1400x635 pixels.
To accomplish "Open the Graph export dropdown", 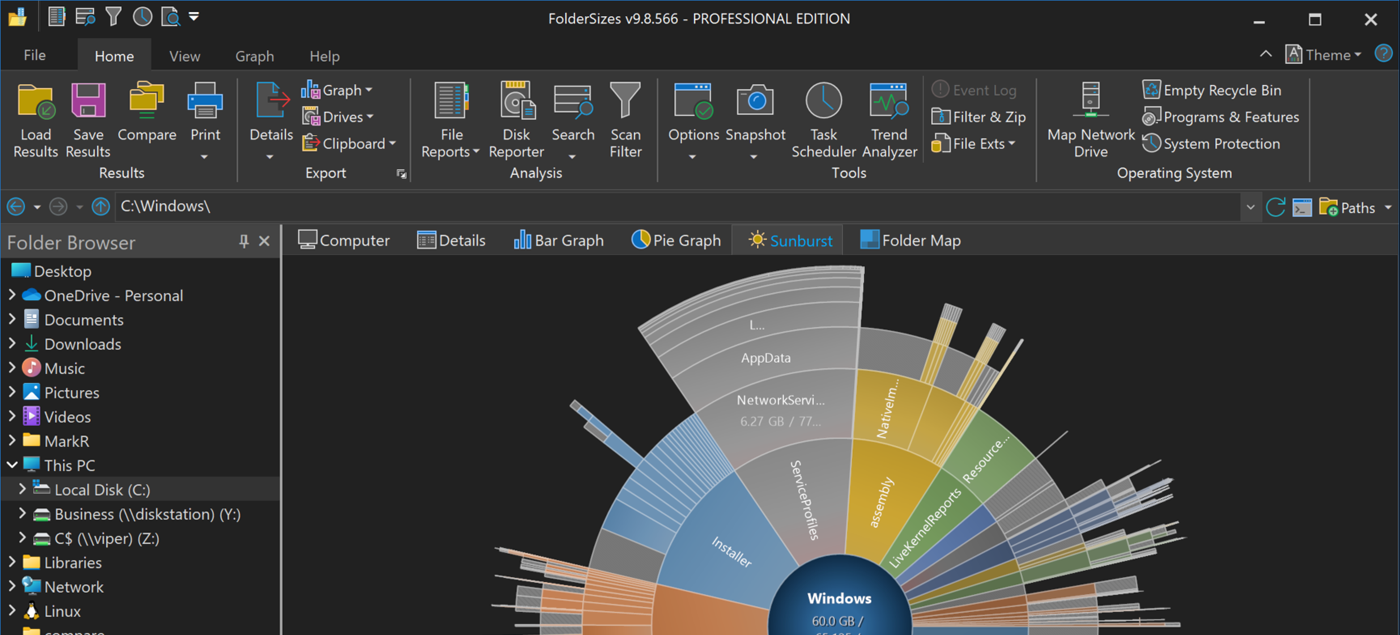I will pyautogui.click(x=337, y=90).
